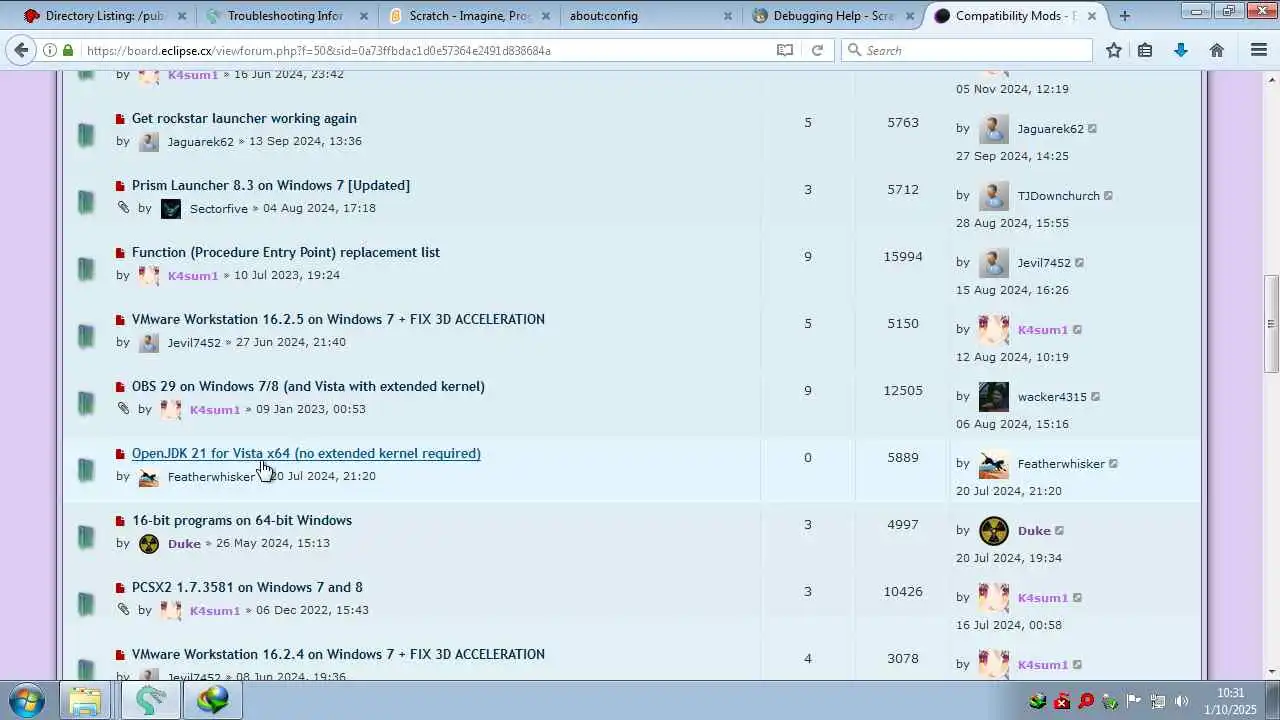Toggle reader view icon in address bar

click(785, 50)
